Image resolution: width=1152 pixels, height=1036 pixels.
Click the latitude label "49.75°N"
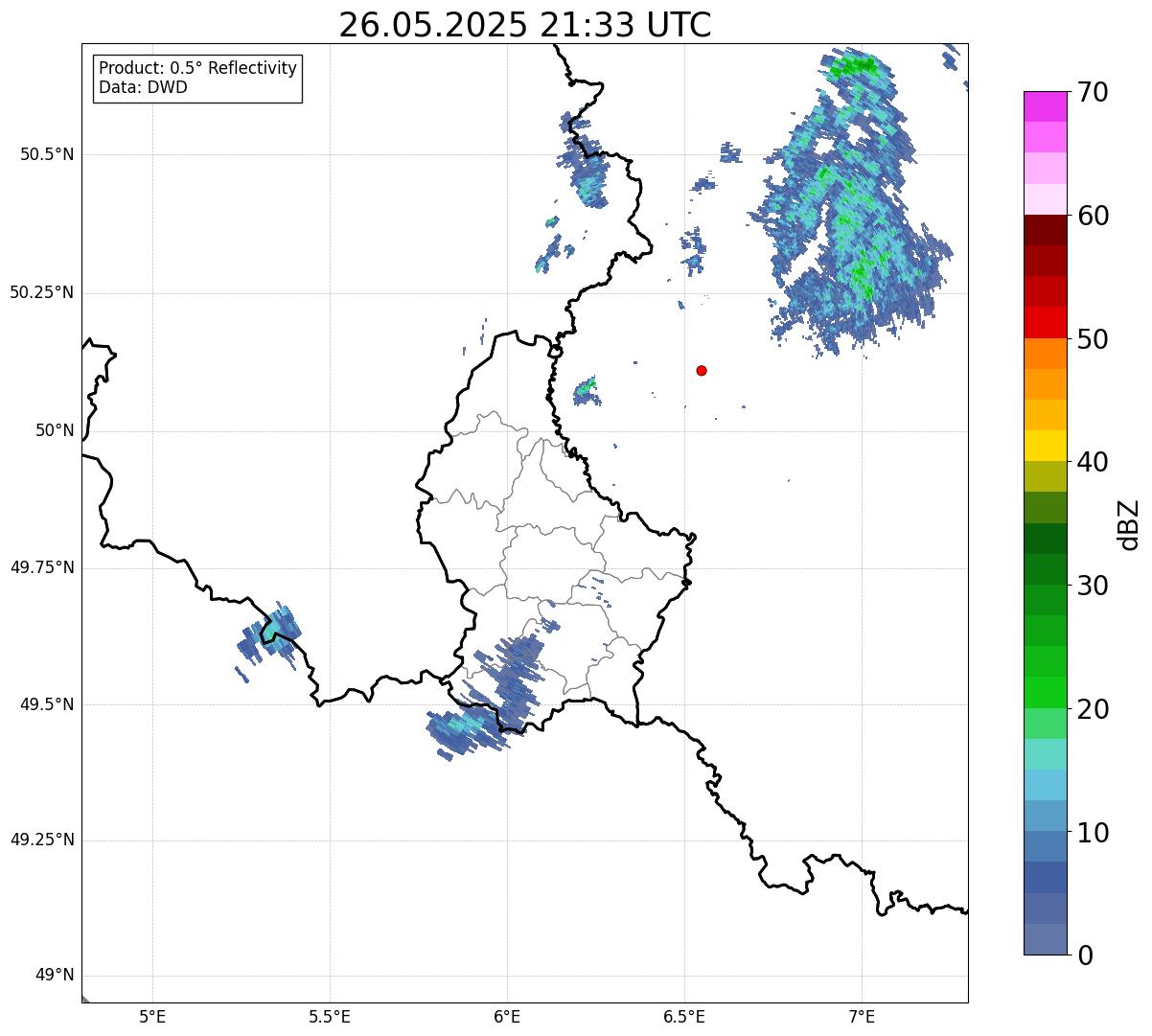[x=42, y=567]
